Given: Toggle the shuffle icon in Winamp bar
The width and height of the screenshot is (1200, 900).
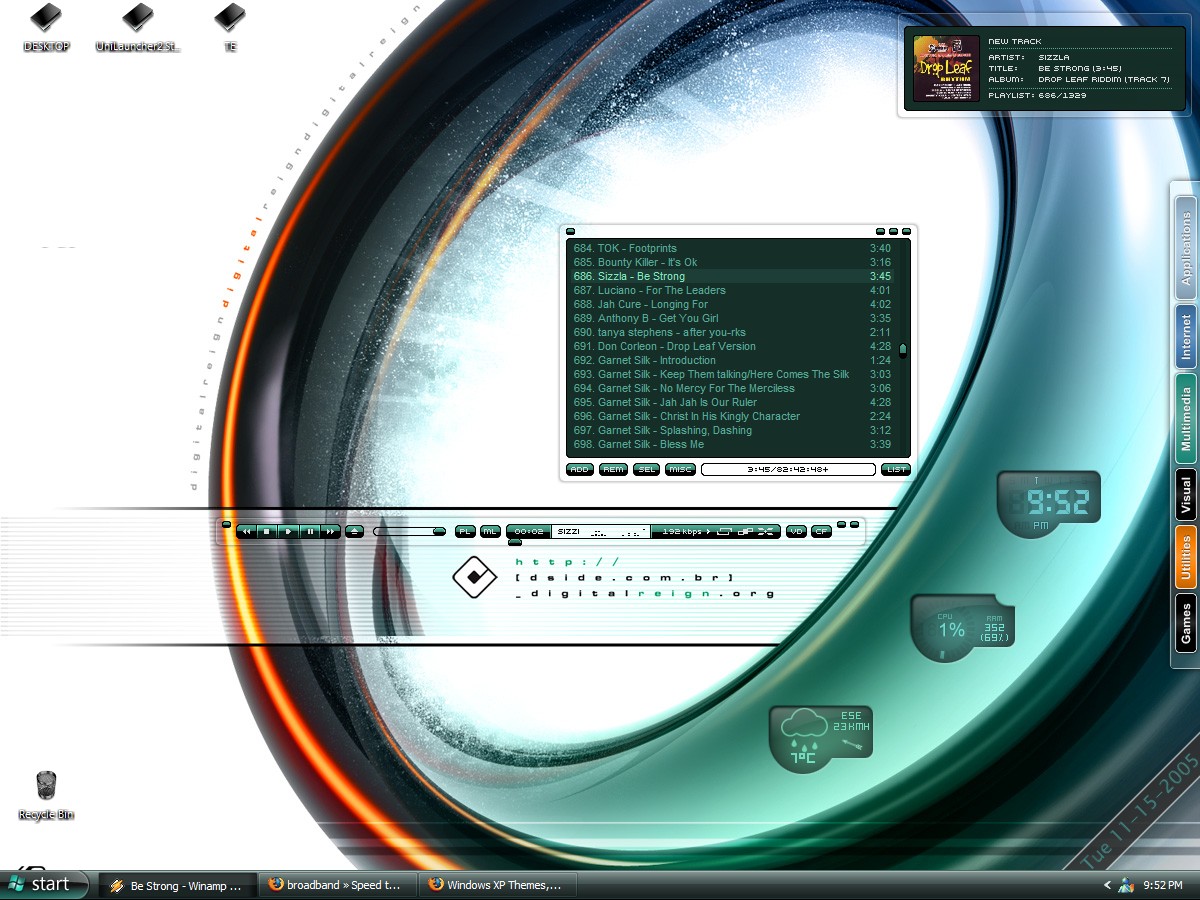Looking at the screenshot, I should (767, 531).
